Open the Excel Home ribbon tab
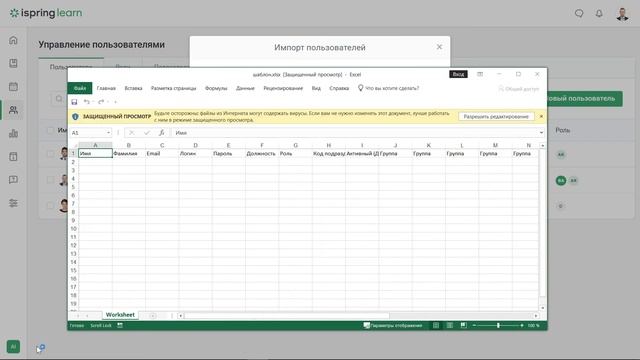The height and width of the screenshot is (360, 640). 106,88
